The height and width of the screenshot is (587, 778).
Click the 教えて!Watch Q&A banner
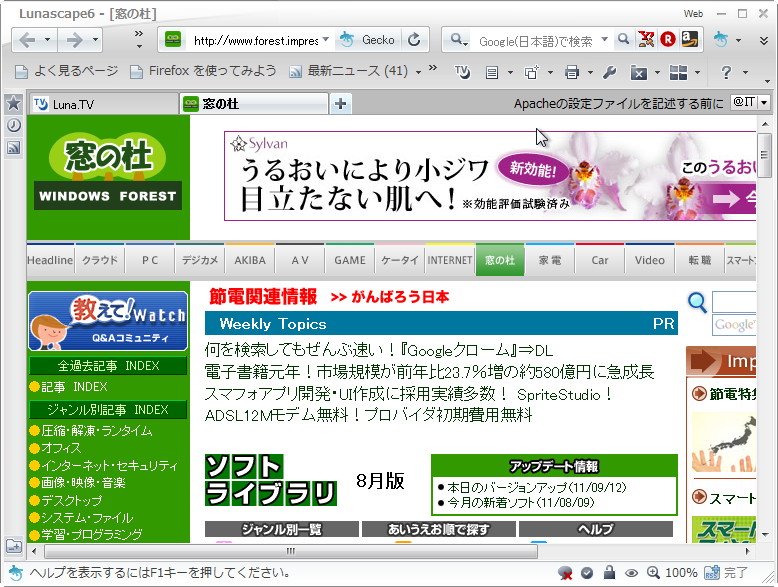108,321
